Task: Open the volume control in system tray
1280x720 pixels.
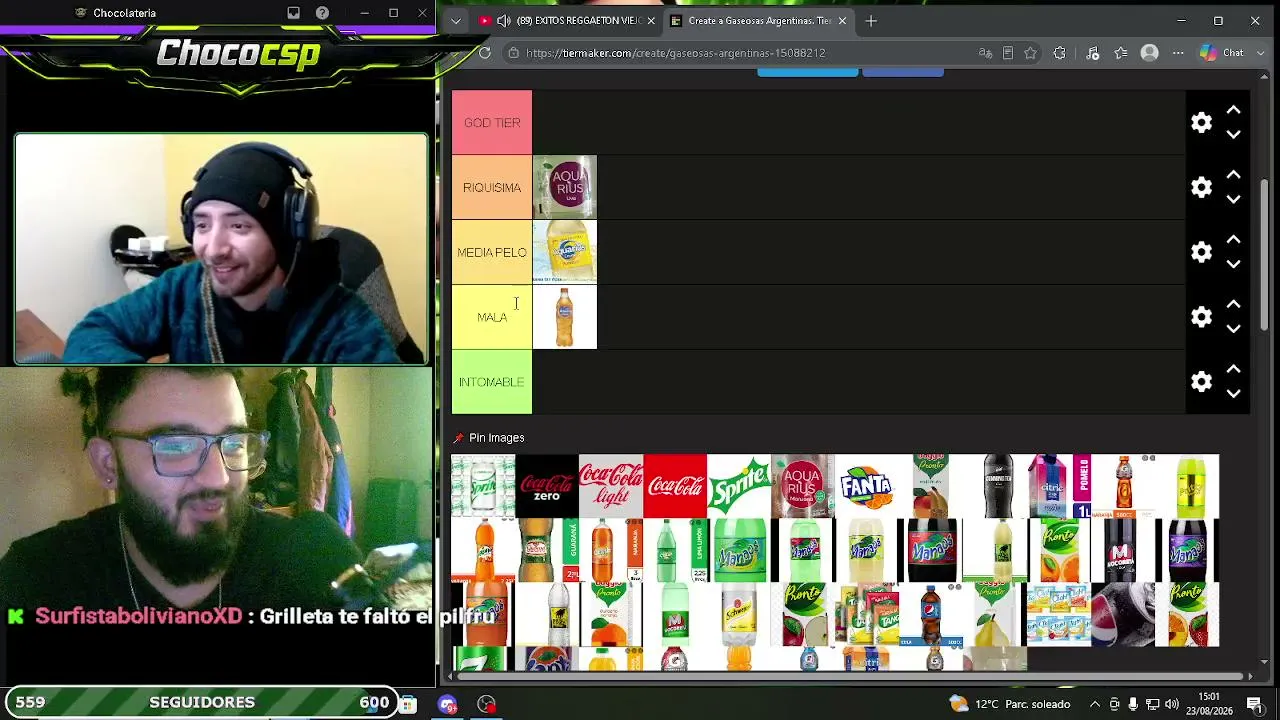Action: pyautogui.click(x=1172, y=704)
